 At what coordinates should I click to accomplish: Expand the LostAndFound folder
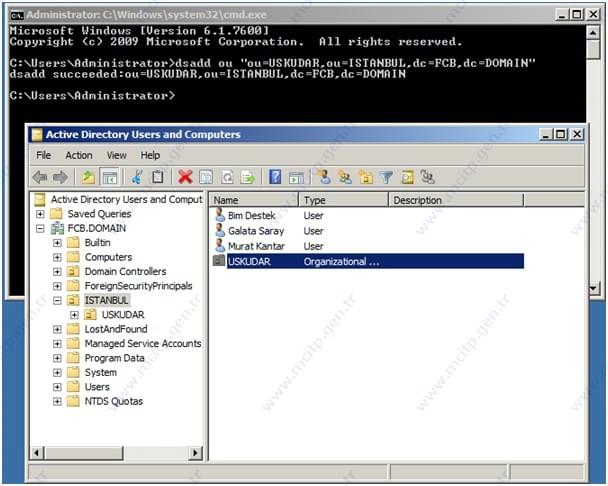tap(57, 329)
